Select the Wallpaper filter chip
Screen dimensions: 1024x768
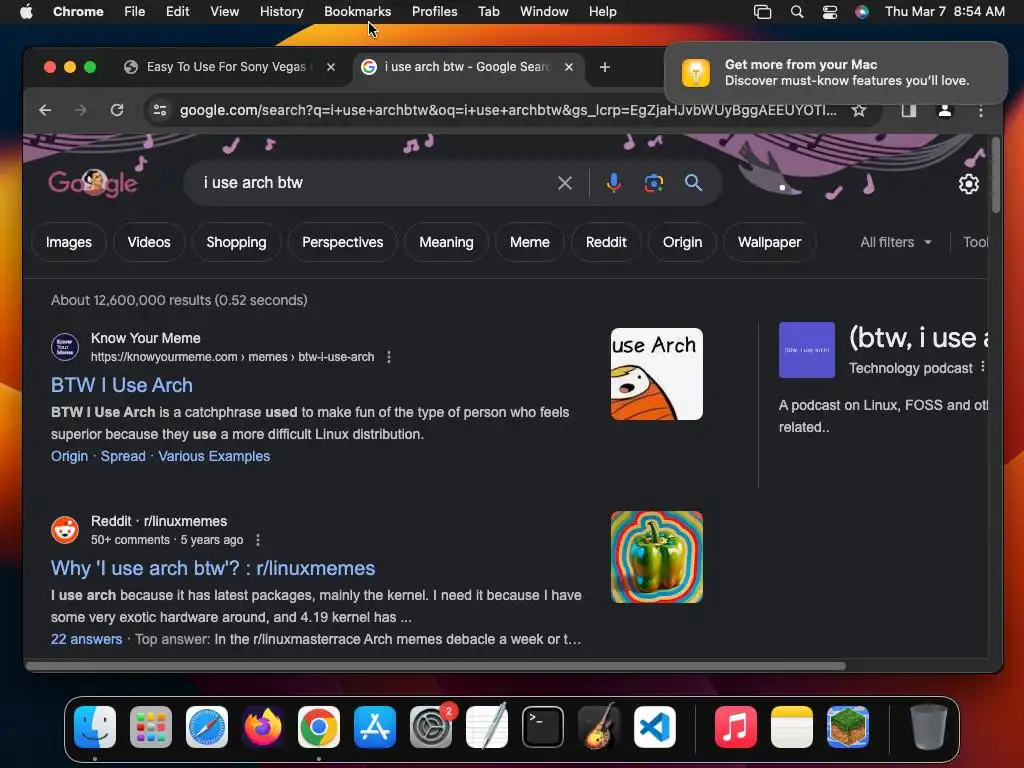coord(769,242)
